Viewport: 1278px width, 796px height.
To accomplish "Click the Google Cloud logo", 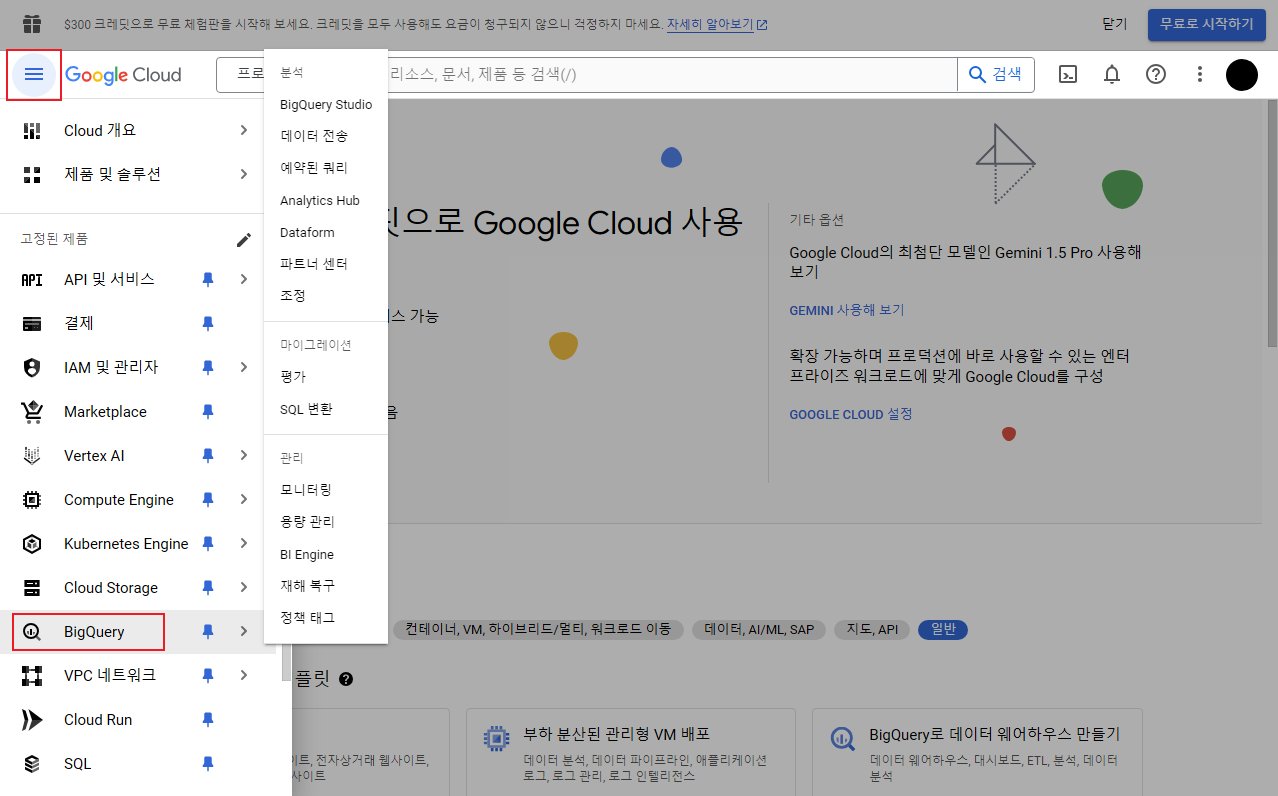I will (123, 75).
